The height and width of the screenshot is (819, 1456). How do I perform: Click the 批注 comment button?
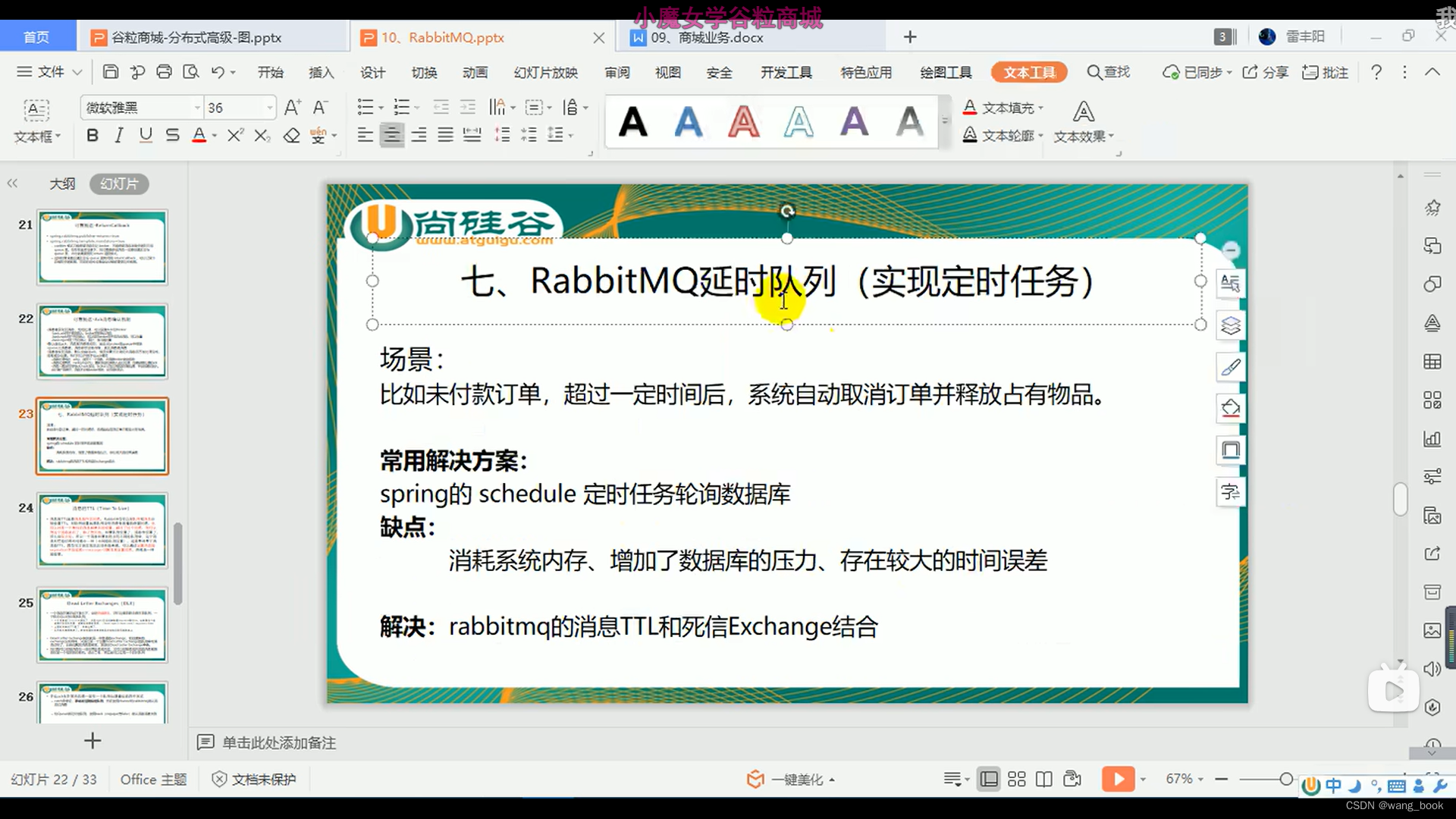coord(1325,72)
